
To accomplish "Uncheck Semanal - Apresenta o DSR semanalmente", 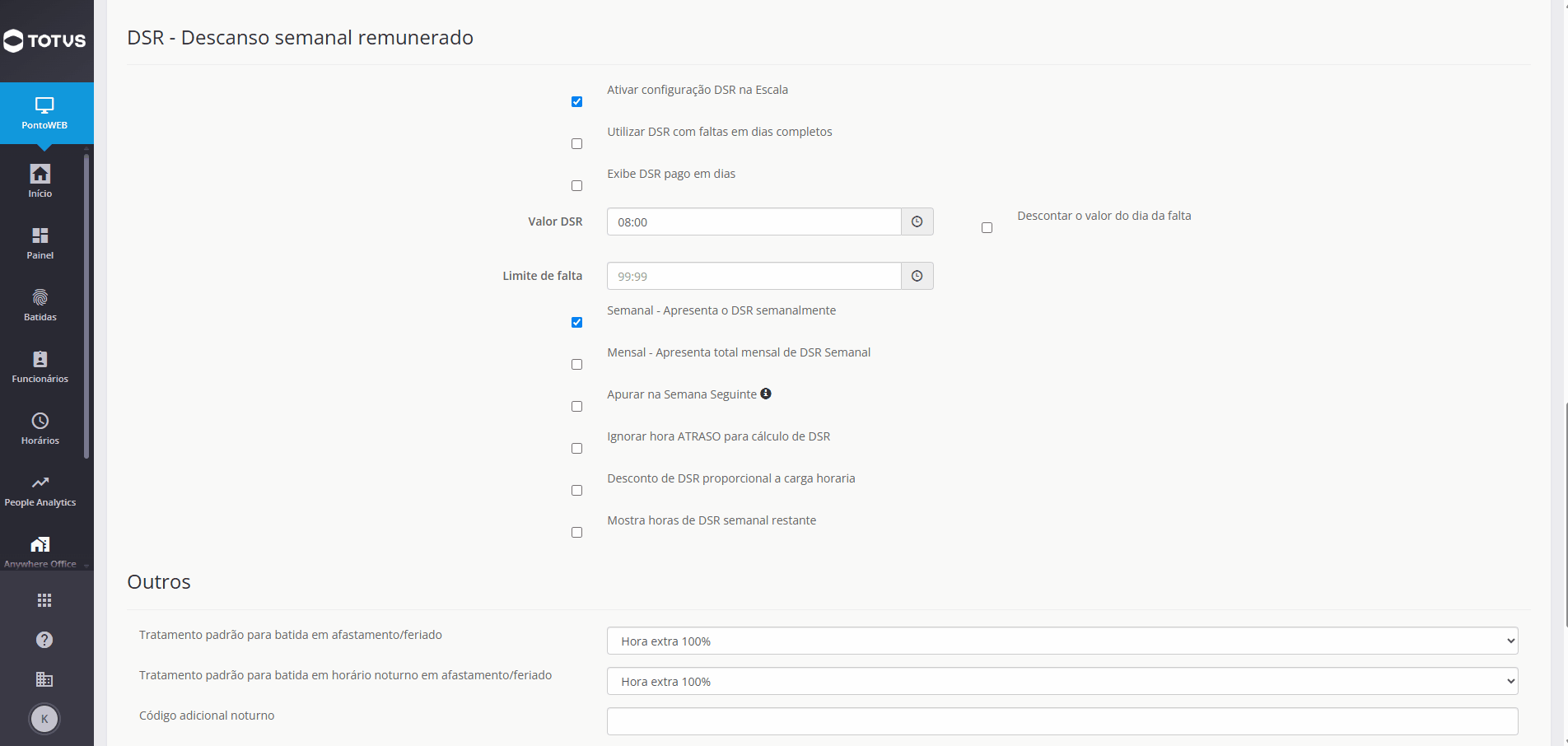I will (x=576, y=322).
